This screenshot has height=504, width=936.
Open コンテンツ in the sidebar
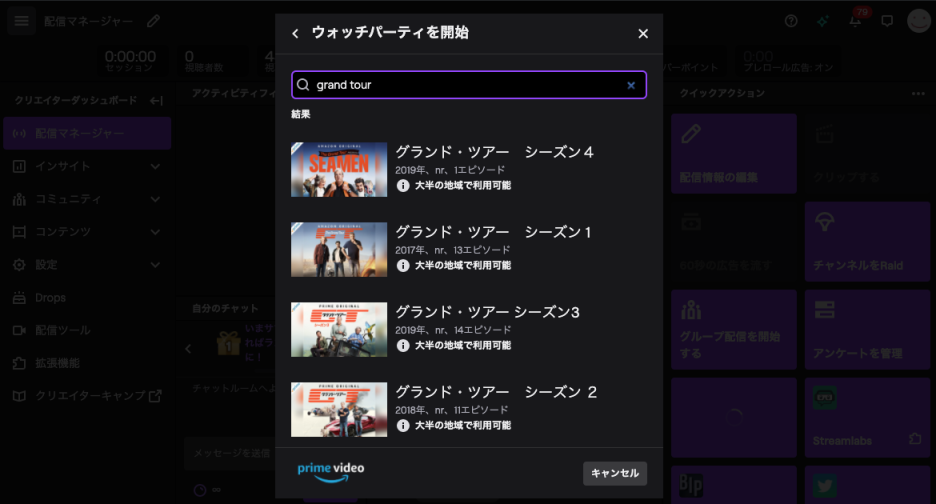tap(87, 232)
